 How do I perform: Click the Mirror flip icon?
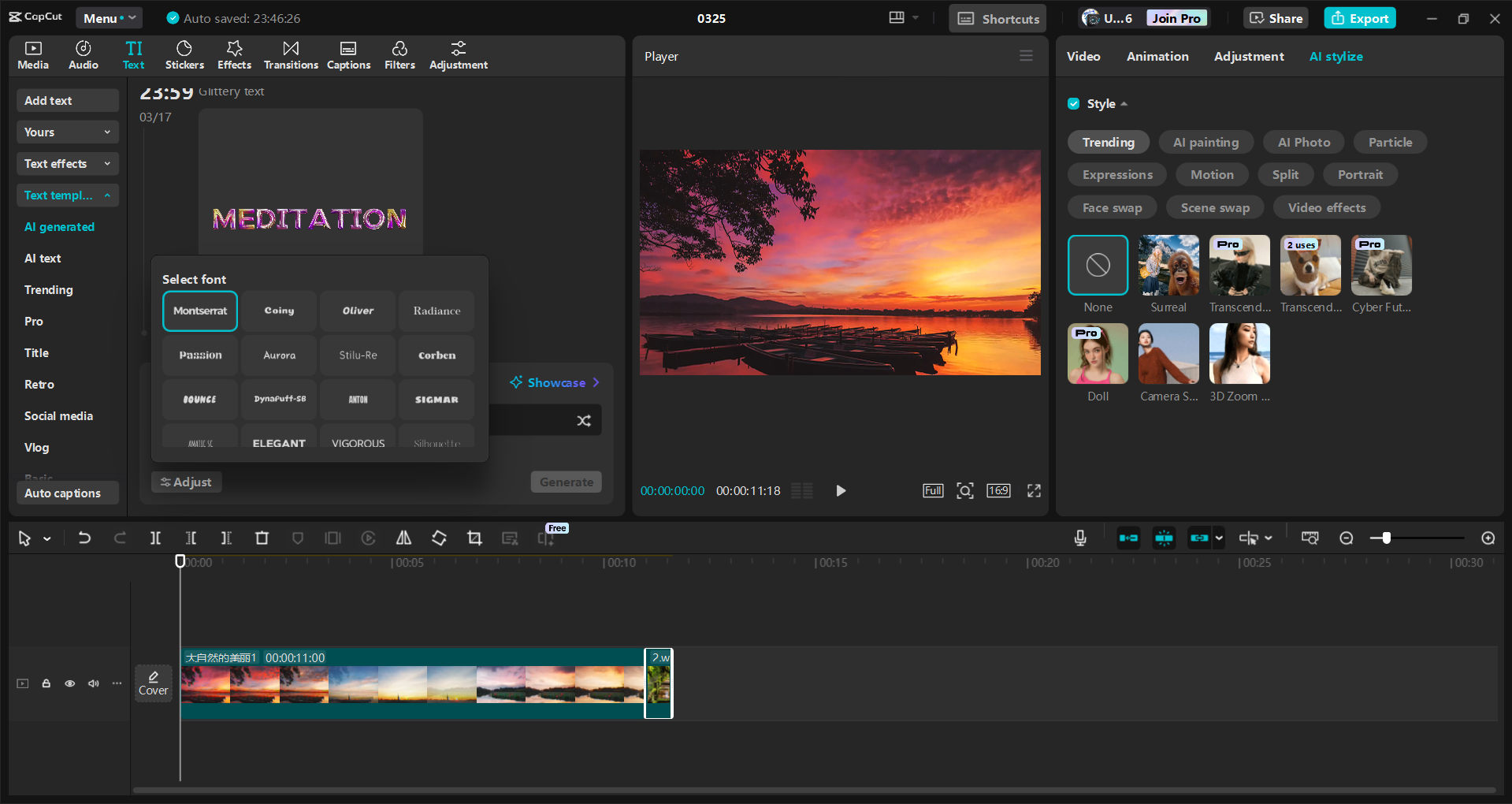tap(403, 538)
